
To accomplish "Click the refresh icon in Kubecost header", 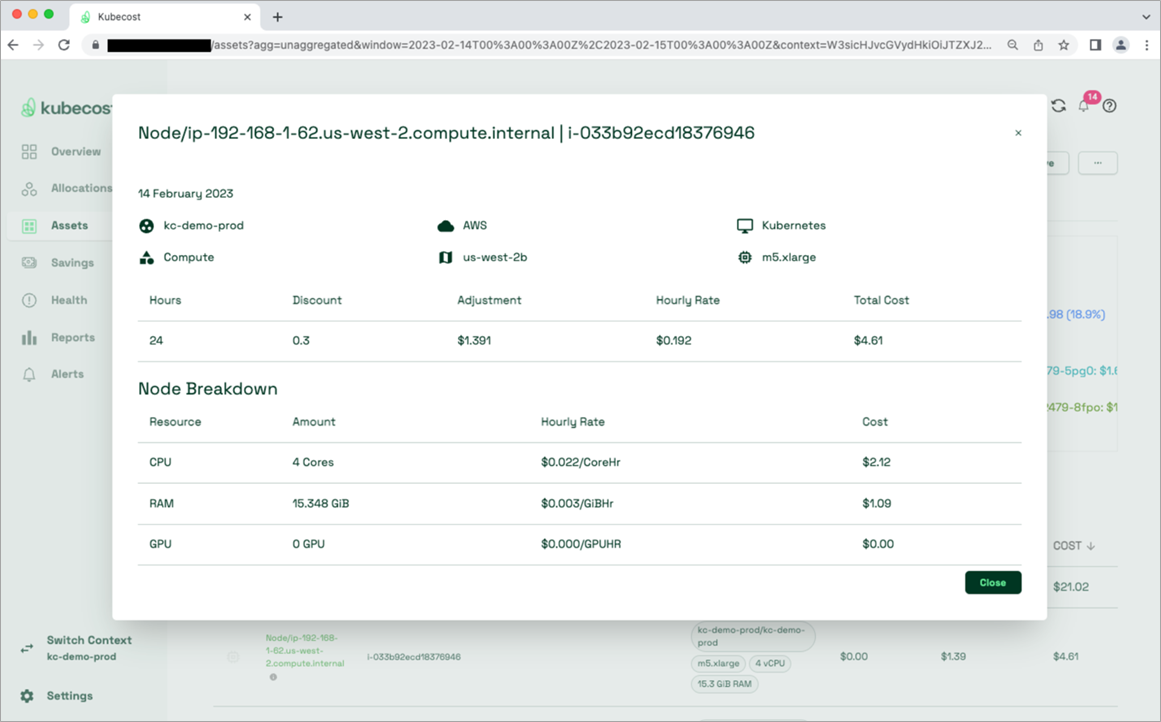I will click(x=1059, y=106).
